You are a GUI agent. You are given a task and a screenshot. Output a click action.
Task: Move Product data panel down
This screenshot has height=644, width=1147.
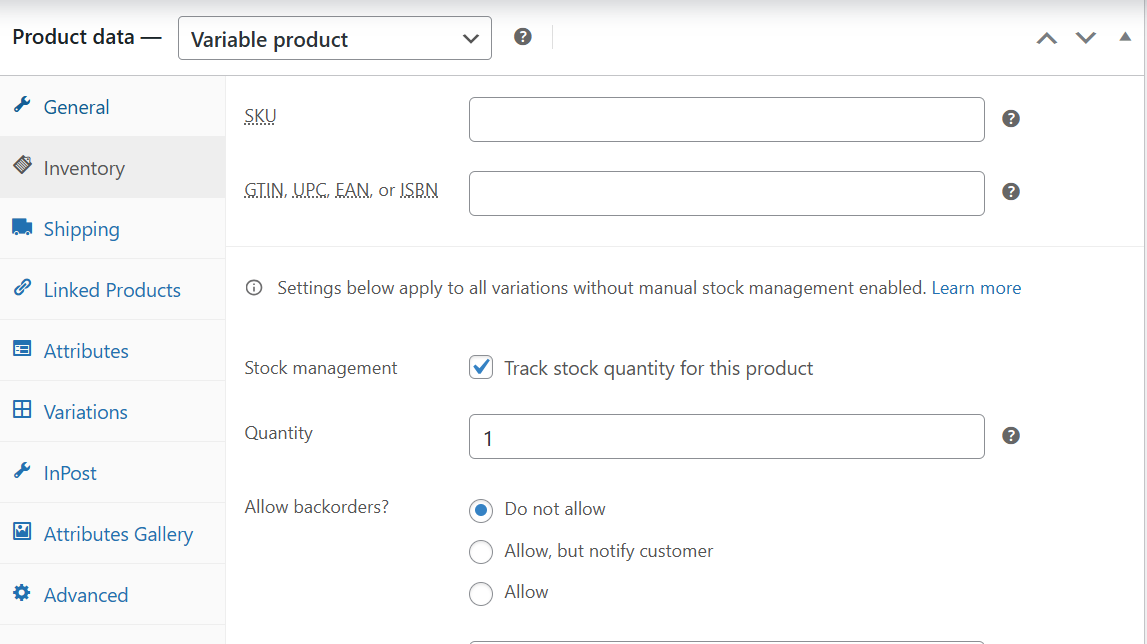(1086, 38)
